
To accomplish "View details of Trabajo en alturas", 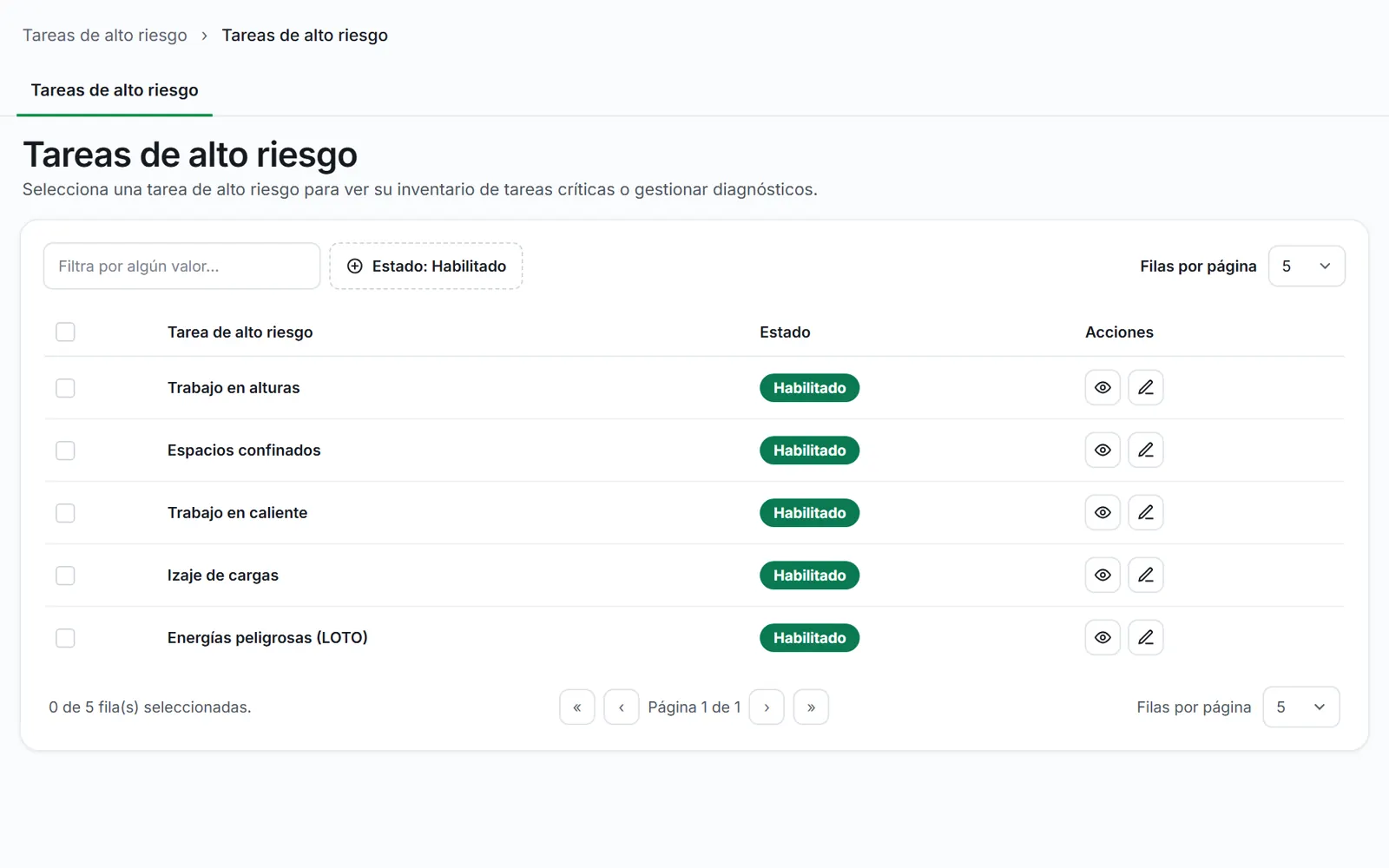I will point(1103,388).
